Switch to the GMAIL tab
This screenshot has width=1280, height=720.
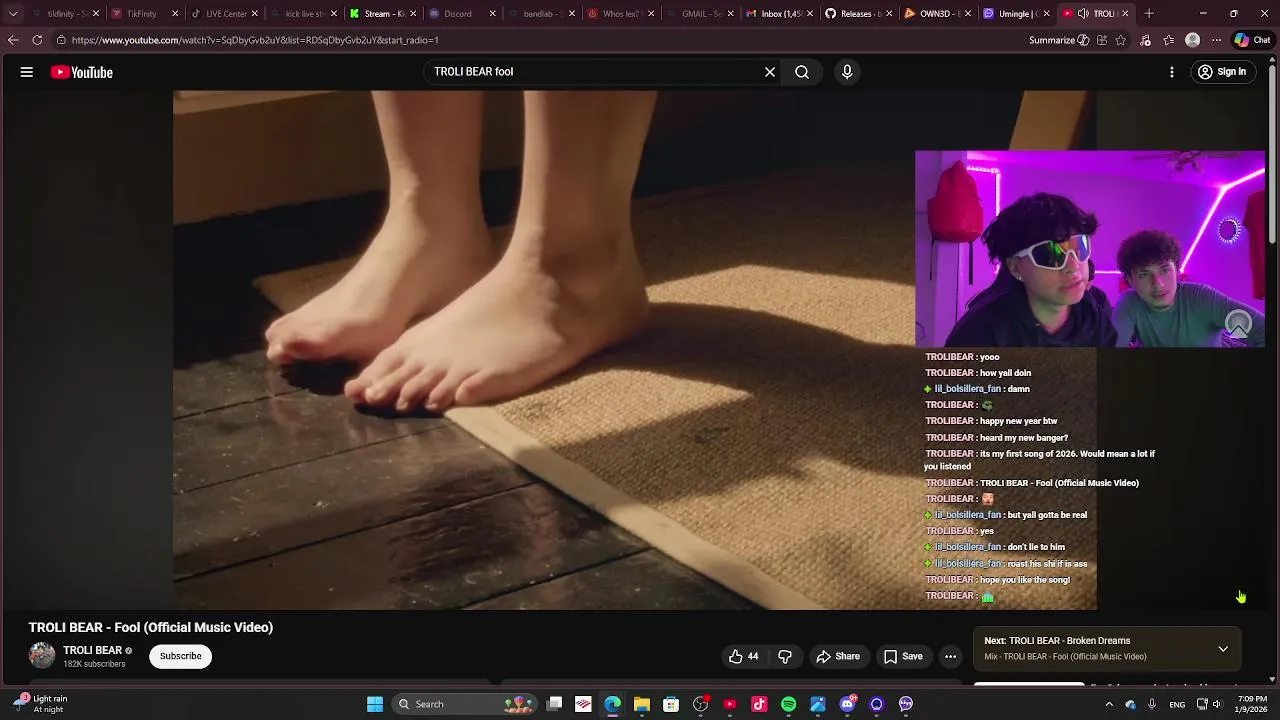(x=700, y=14)
